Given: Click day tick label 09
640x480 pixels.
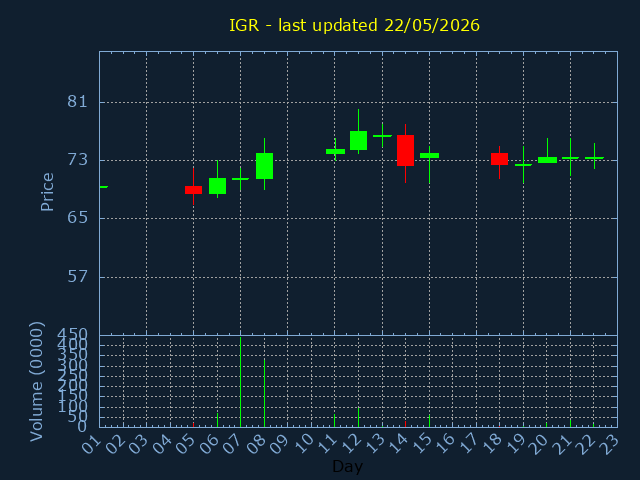Looking at the screenshot, I should click(x=280, y=444).
